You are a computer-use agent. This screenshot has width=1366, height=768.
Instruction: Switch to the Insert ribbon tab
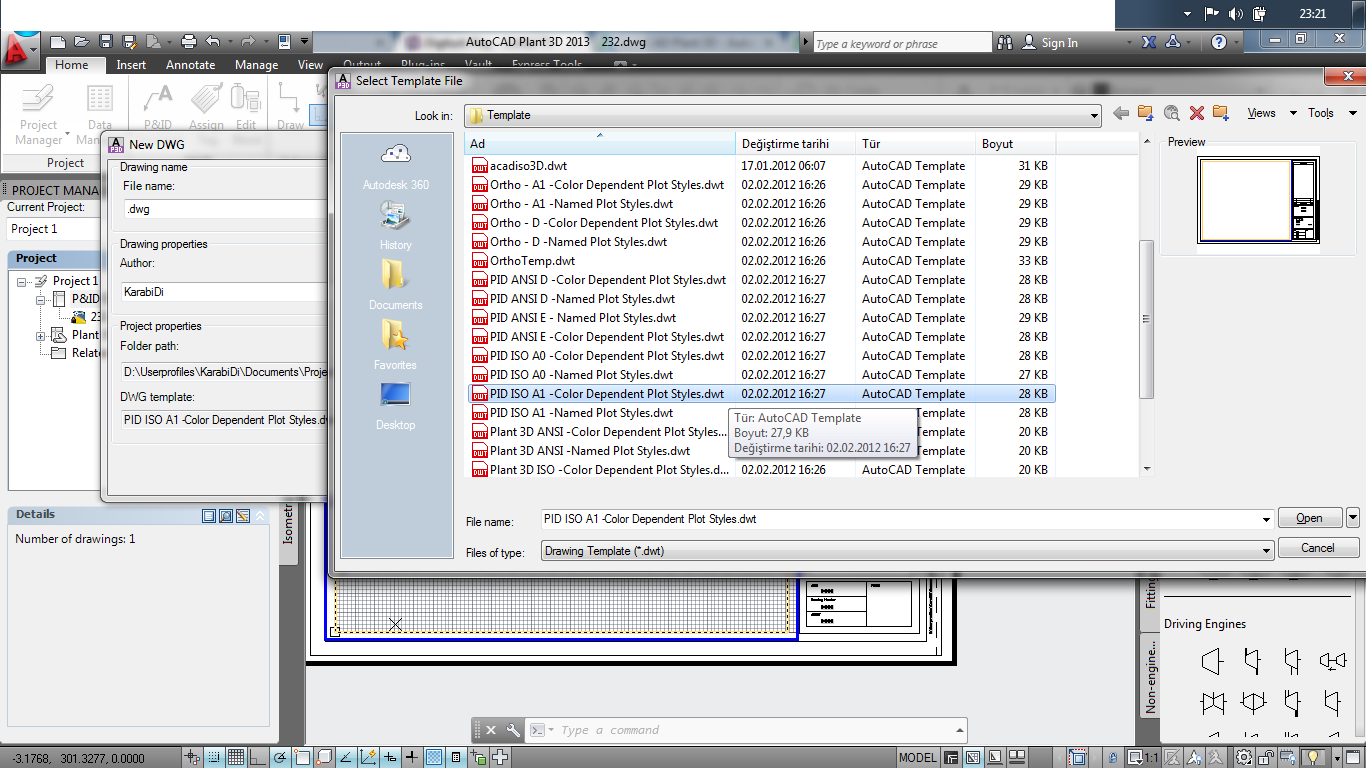pyautogui.click(x=131, y=65)
